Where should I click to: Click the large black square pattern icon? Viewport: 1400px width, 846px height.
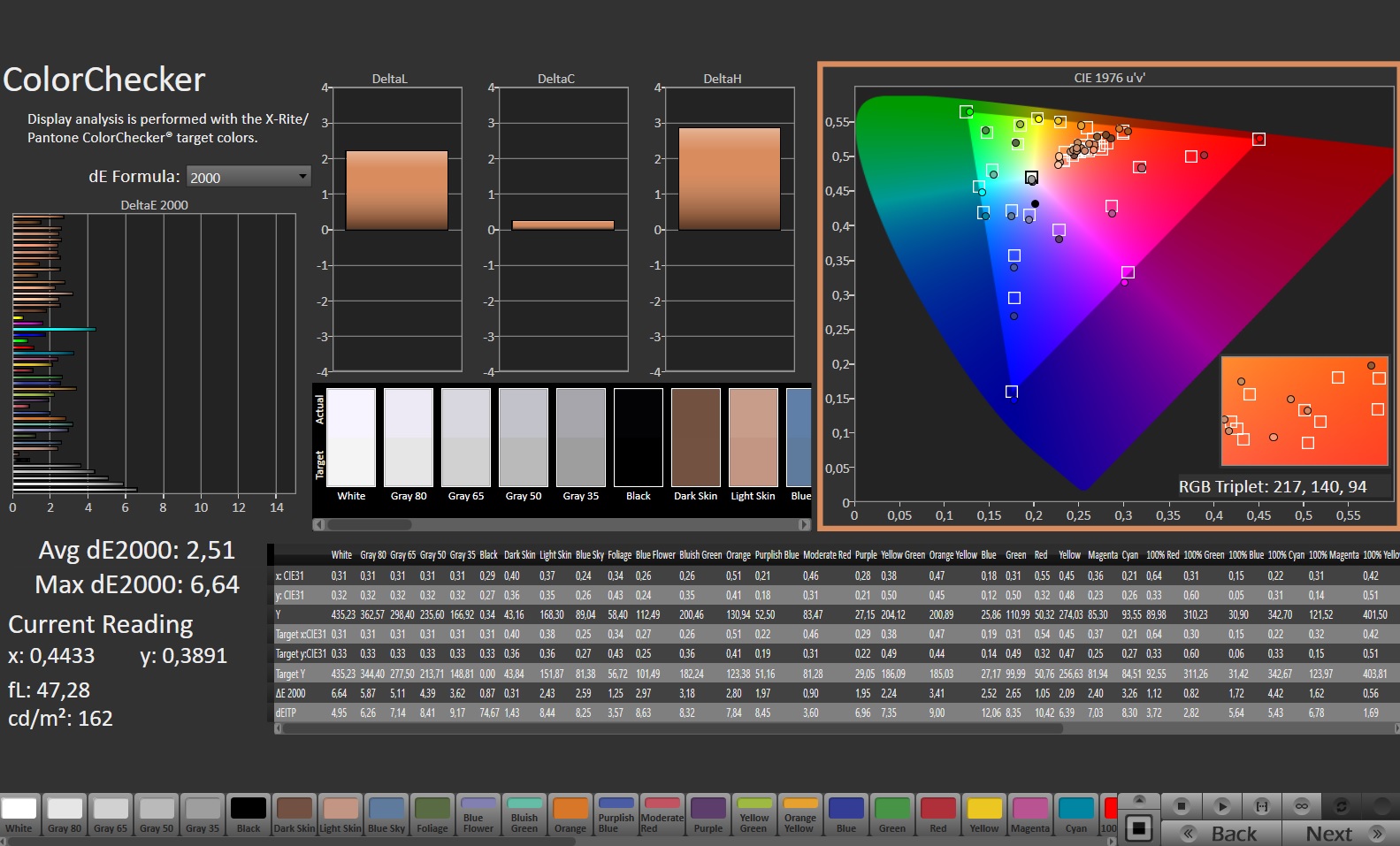[1139, 828]
